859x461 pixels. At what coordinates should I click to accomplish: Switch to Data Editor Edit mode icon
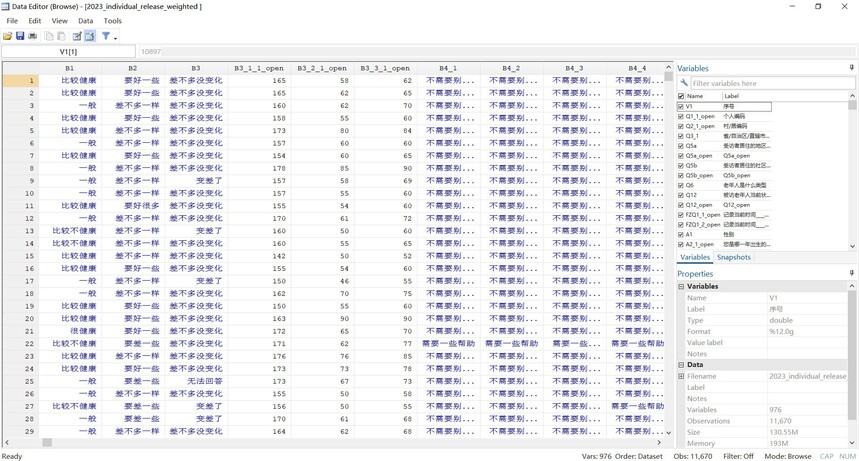77,37
